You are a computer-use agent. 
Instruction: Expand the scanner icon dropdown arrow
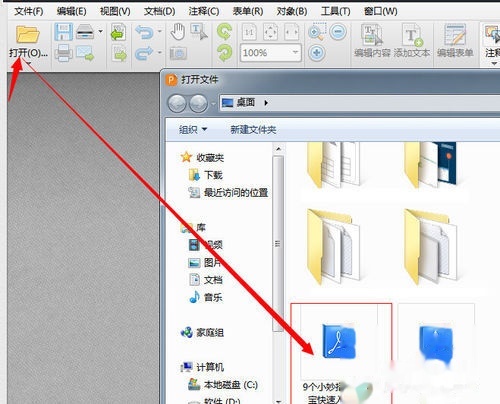100,32
